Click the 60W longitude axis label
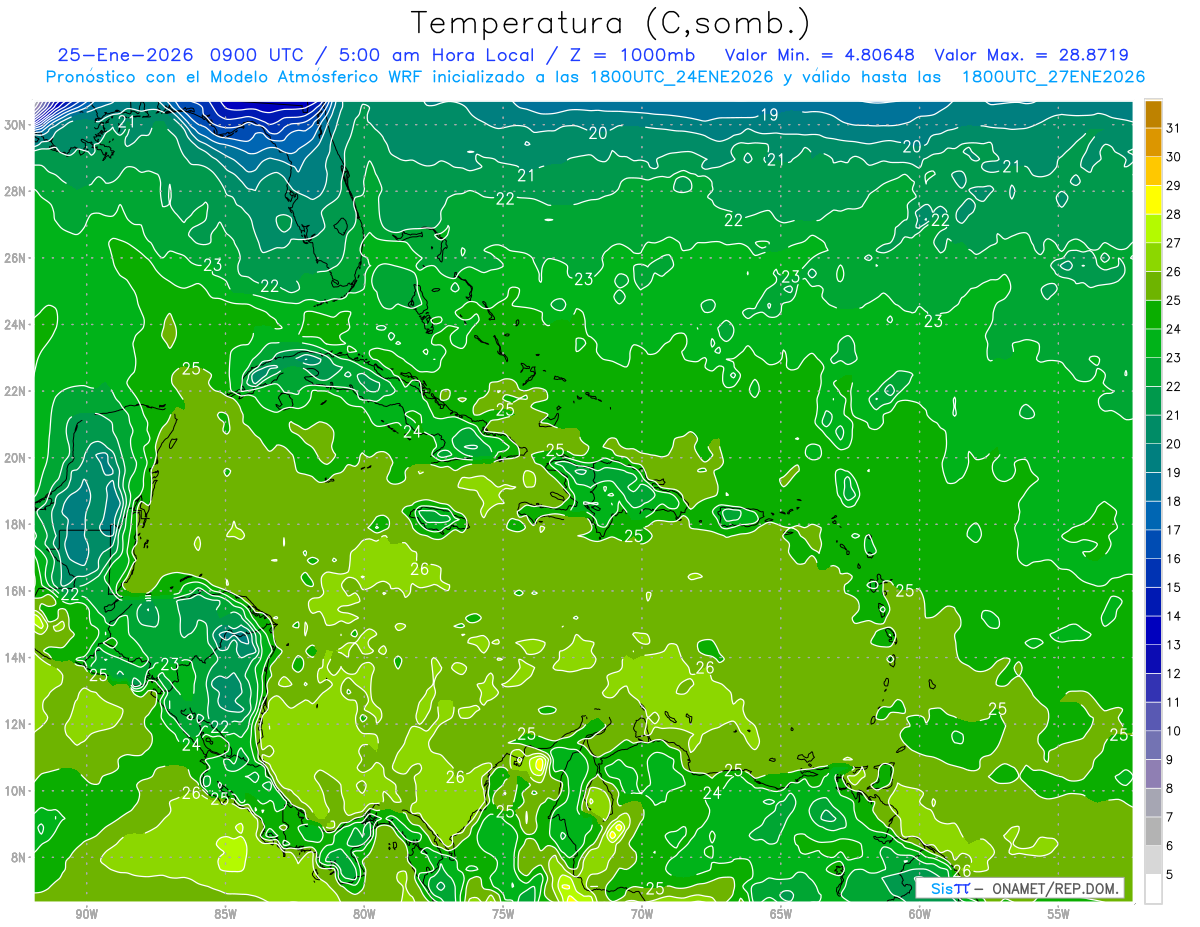 pyautogui.click(x=919, y=914)
